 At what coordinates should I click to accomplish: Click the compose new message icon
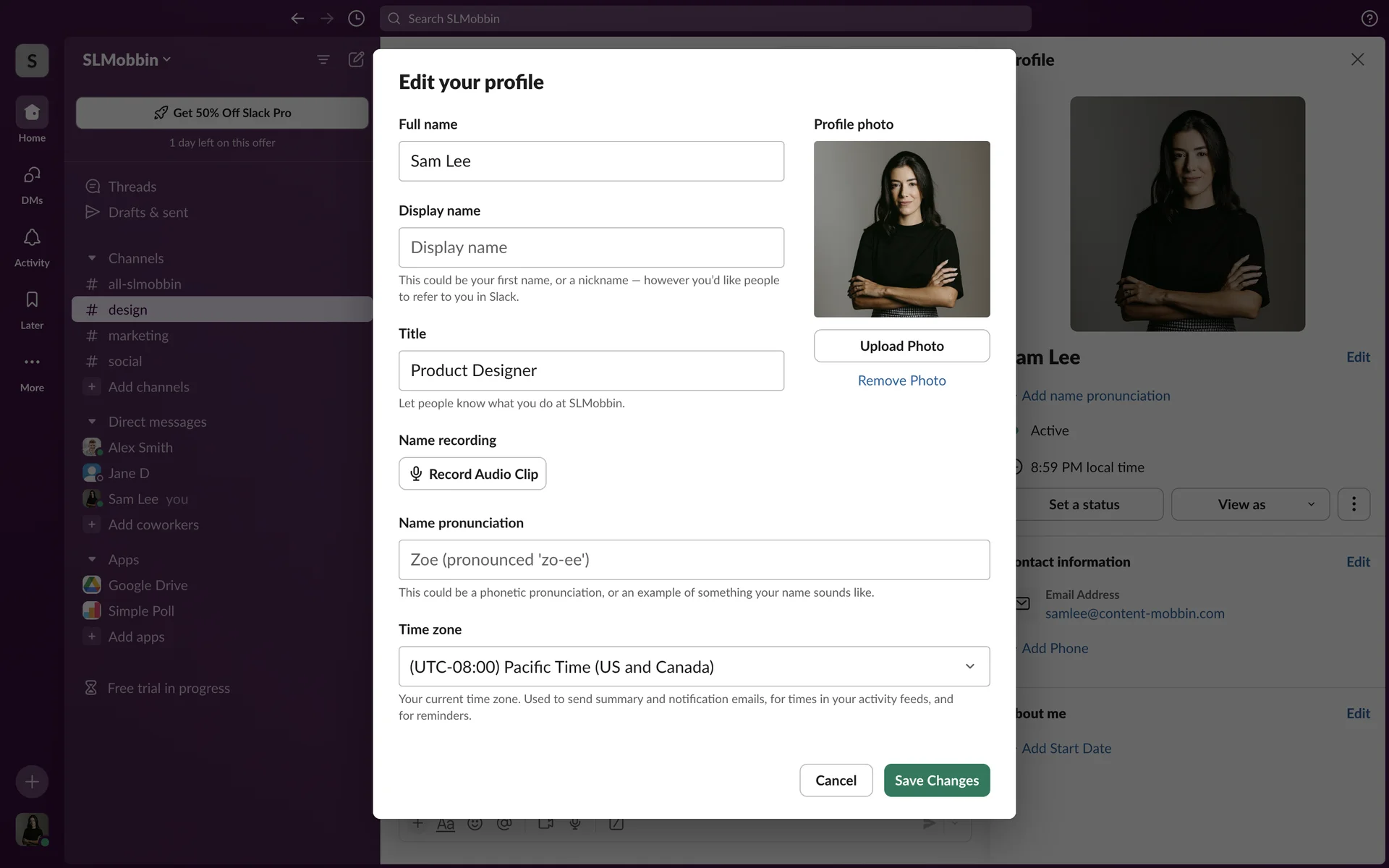pyautogui.click(x=356, y=59)
